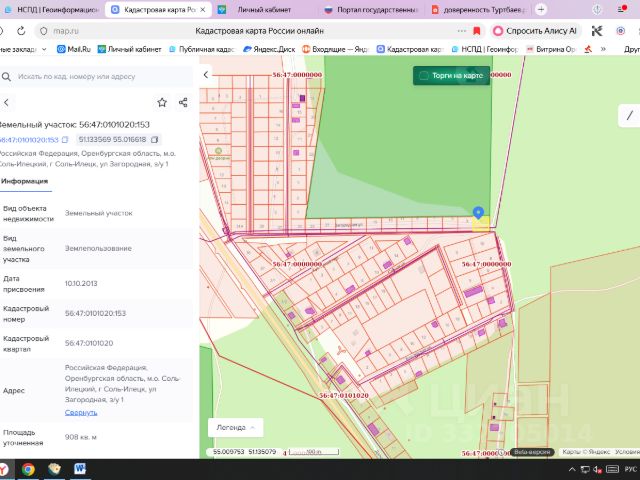Click the area value 908 кв. м
The height and width of the screenshot is (480, 640).
[x=80, y=437]
